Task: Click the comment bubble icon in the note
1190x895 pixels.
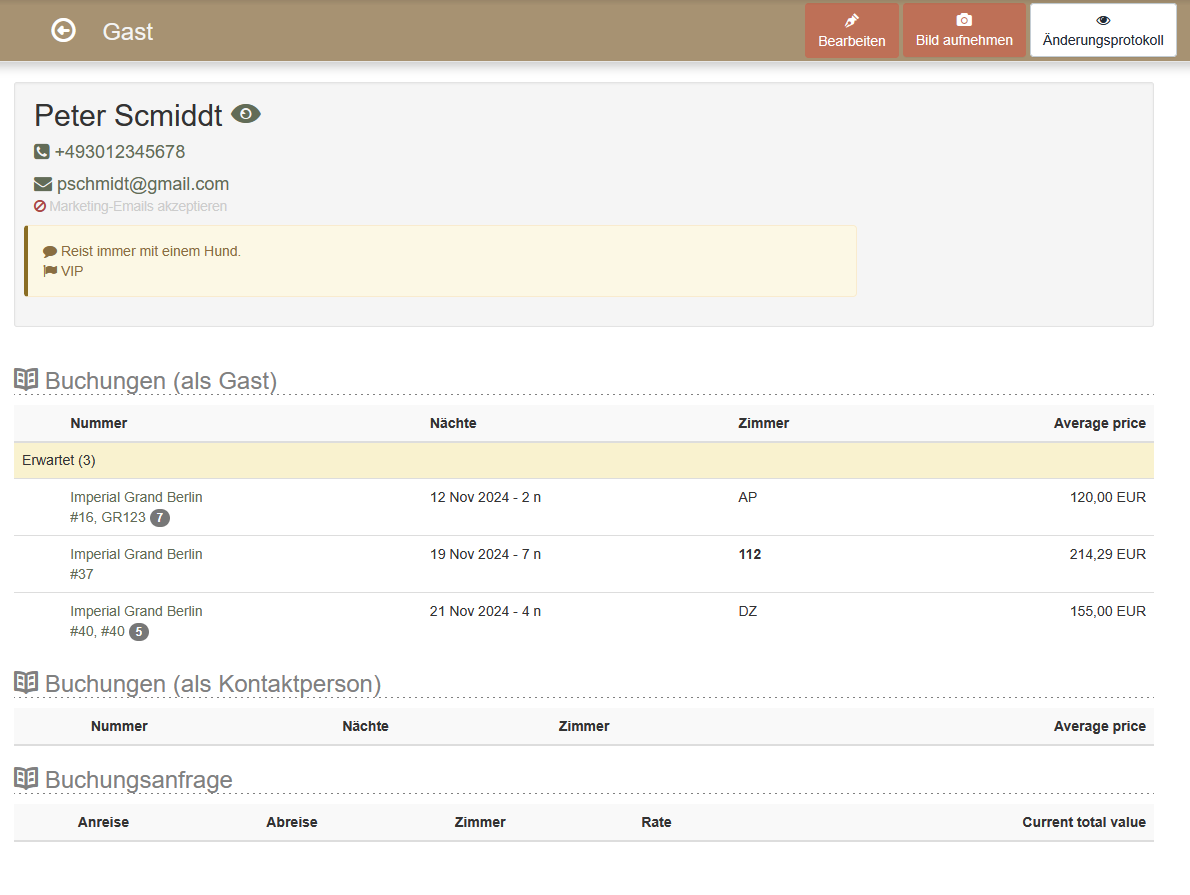Action: [50, 251]
